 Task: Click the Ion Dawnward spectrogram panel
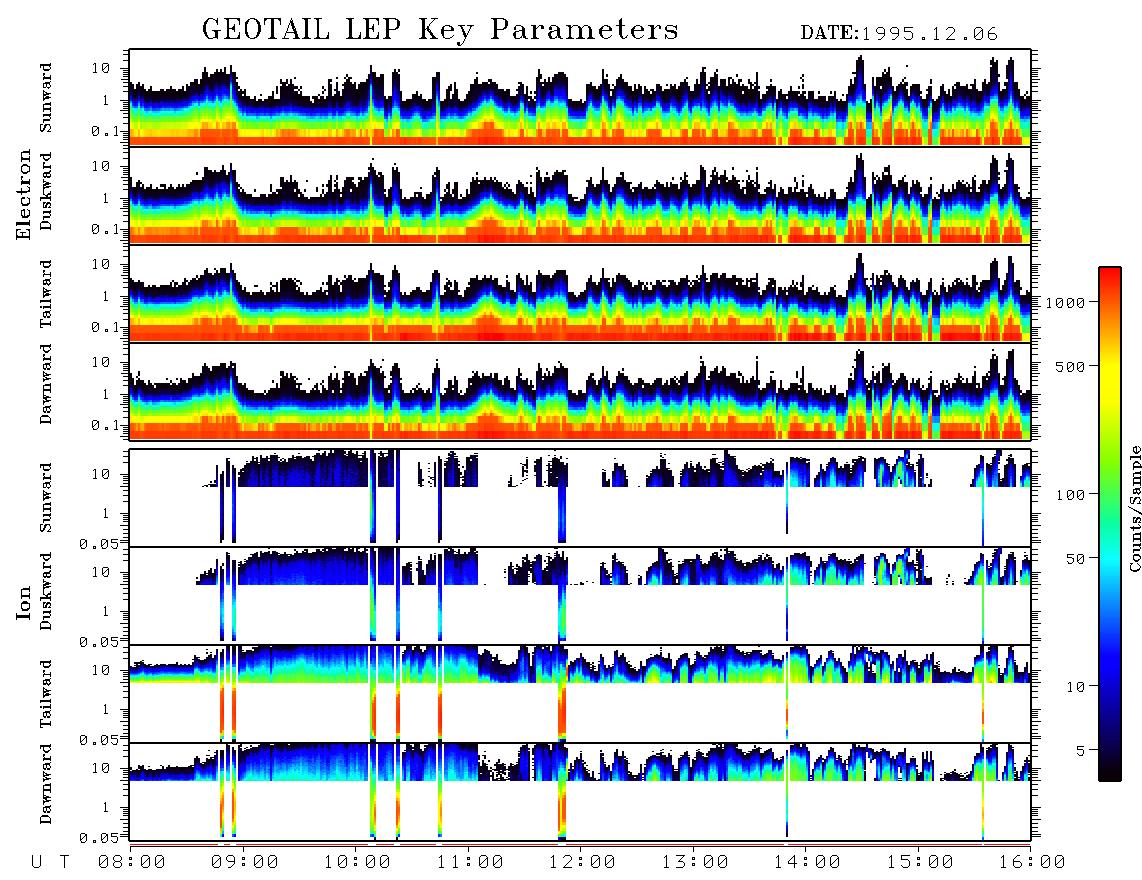[580, 792]
